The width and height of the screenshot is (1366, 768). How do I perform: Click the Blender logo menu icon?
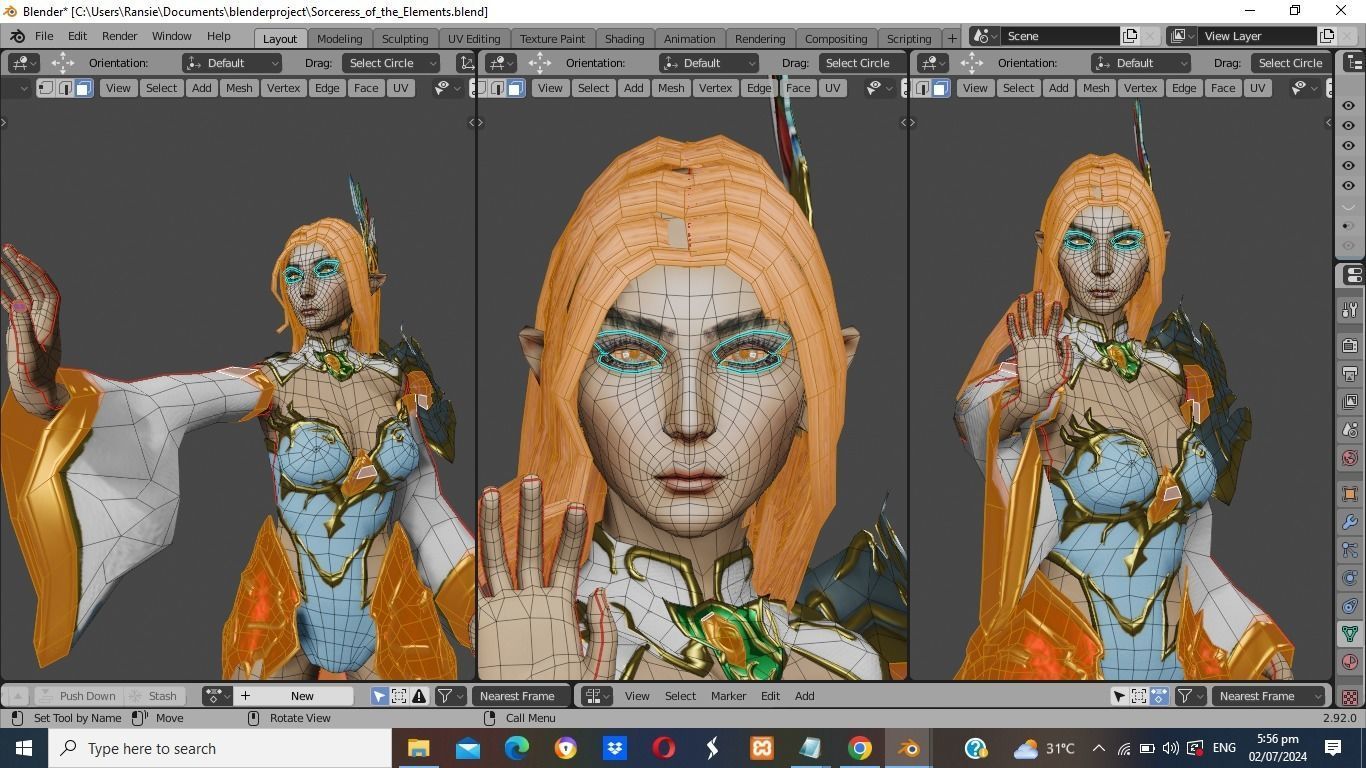pos(17,36)
